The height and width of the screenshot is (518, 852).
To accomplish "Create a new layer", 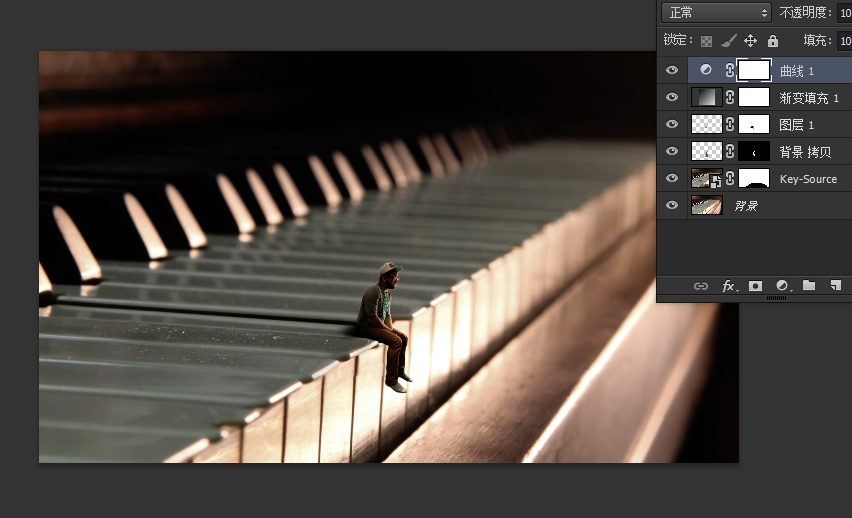I will [x=836, y=285].
